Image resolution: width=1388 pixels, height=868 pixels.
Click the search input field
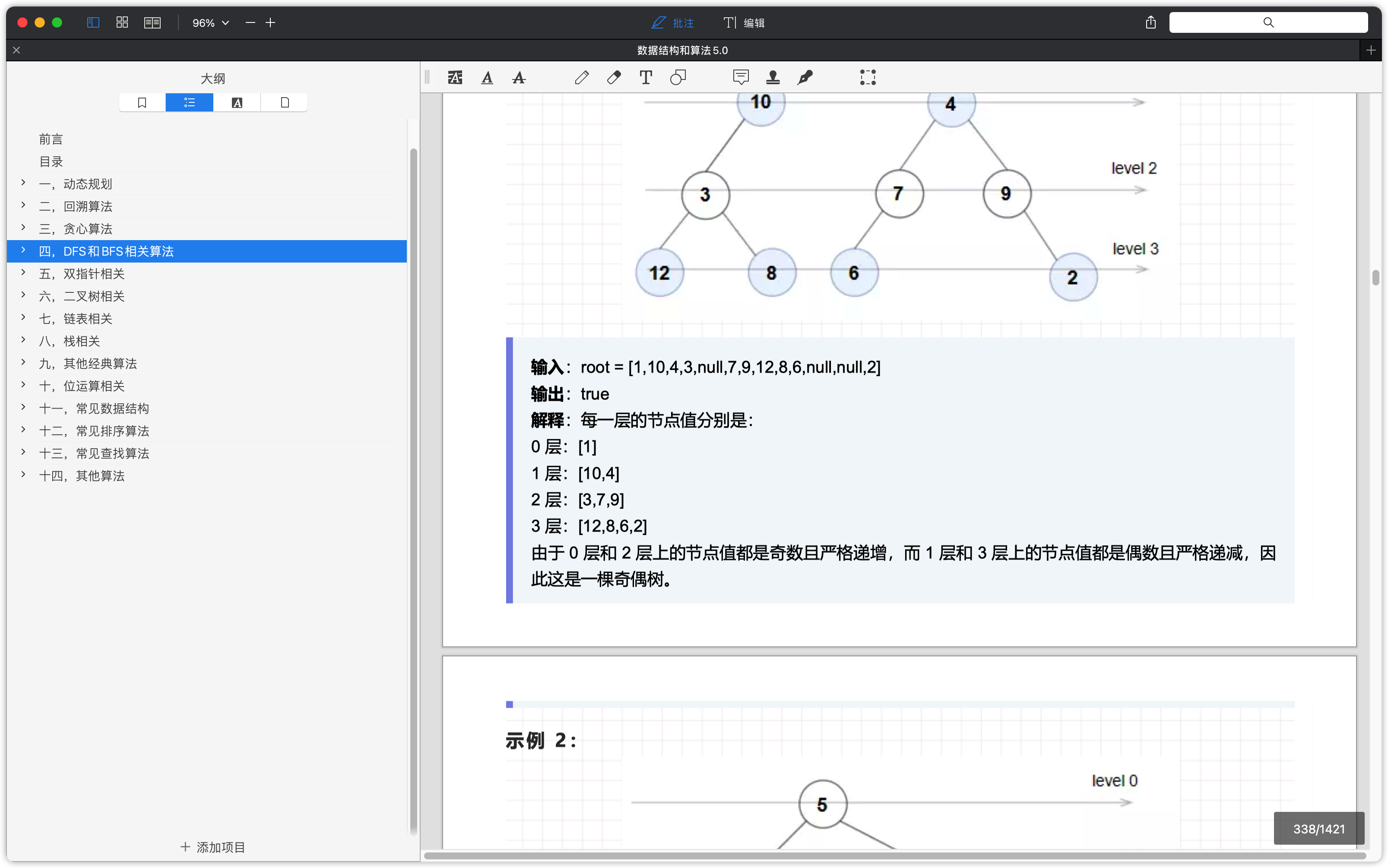pos(1268,22)
